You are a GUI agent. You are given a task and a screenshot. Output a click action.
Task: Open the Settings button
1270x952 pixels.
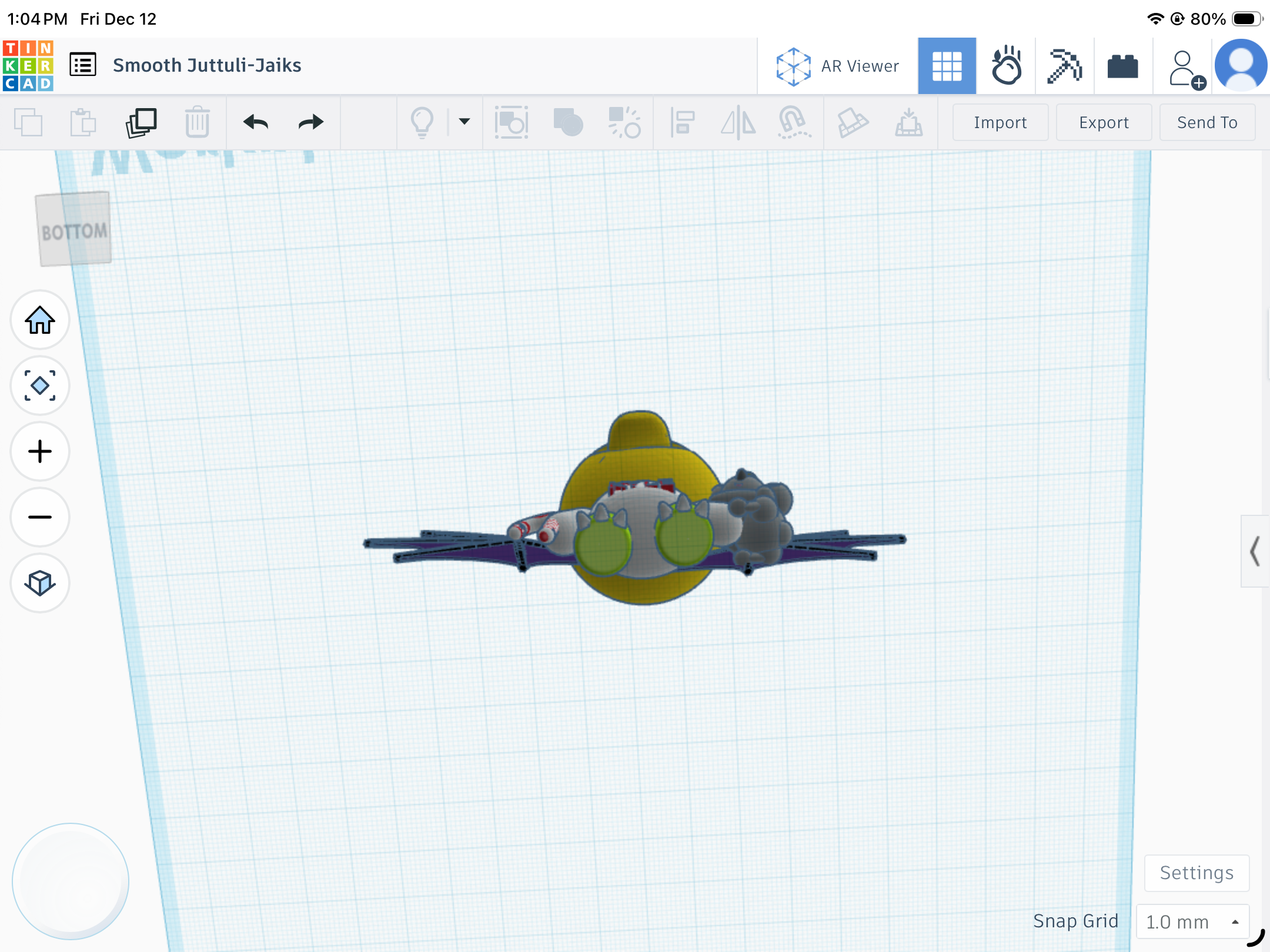click(x=1197, y=873)
